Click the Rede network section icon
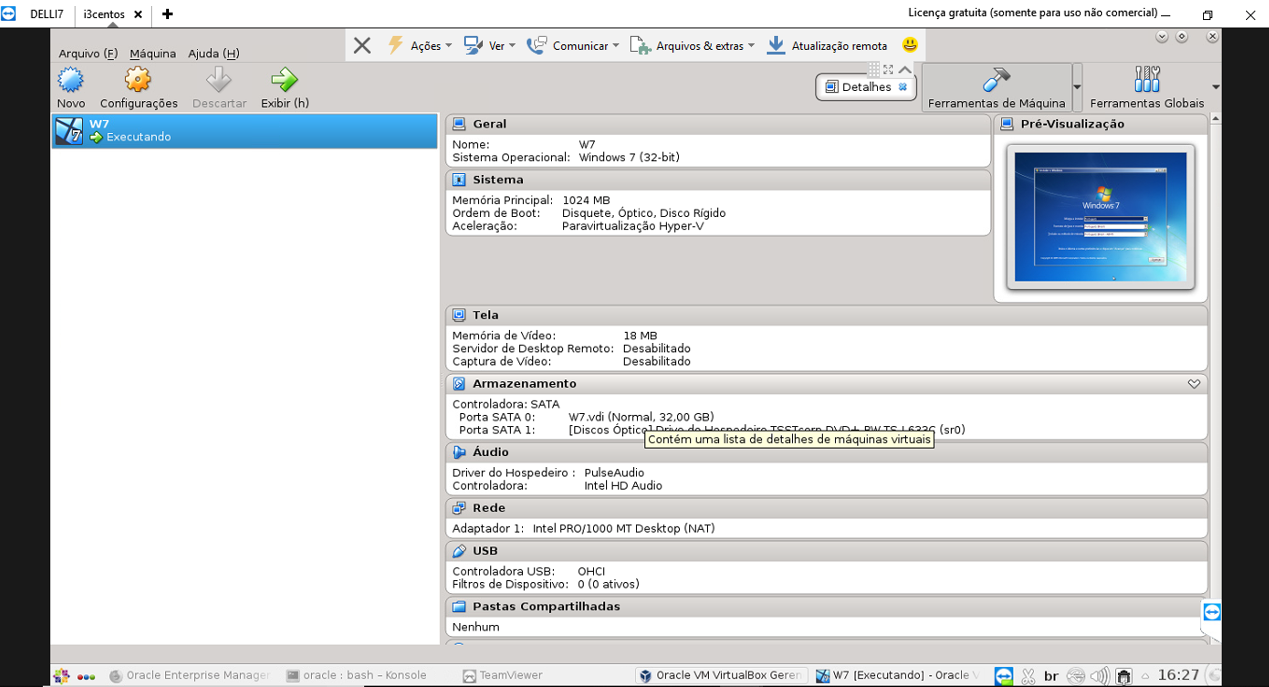This screenshot has width=1269, height=687. click(459, 508)
